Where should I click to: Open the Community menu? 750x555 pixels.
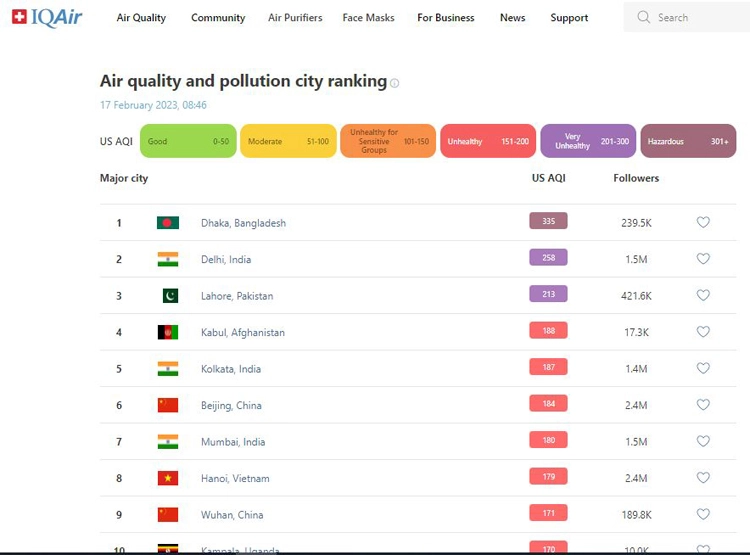218,18
